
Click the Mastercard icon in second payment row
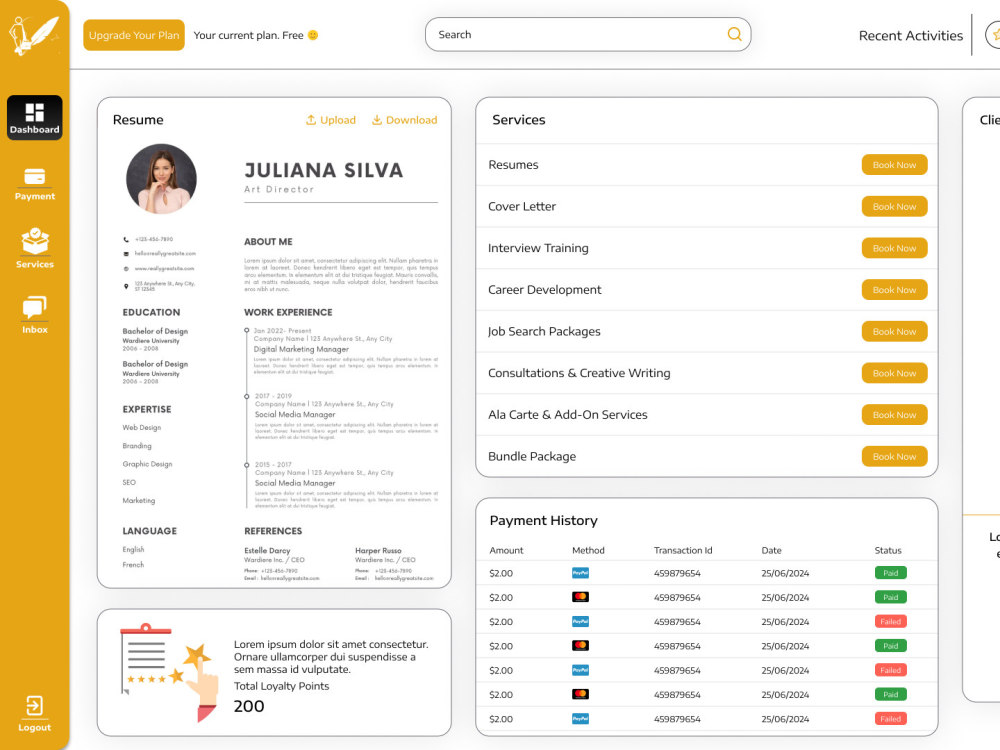[x=580, y=597]
